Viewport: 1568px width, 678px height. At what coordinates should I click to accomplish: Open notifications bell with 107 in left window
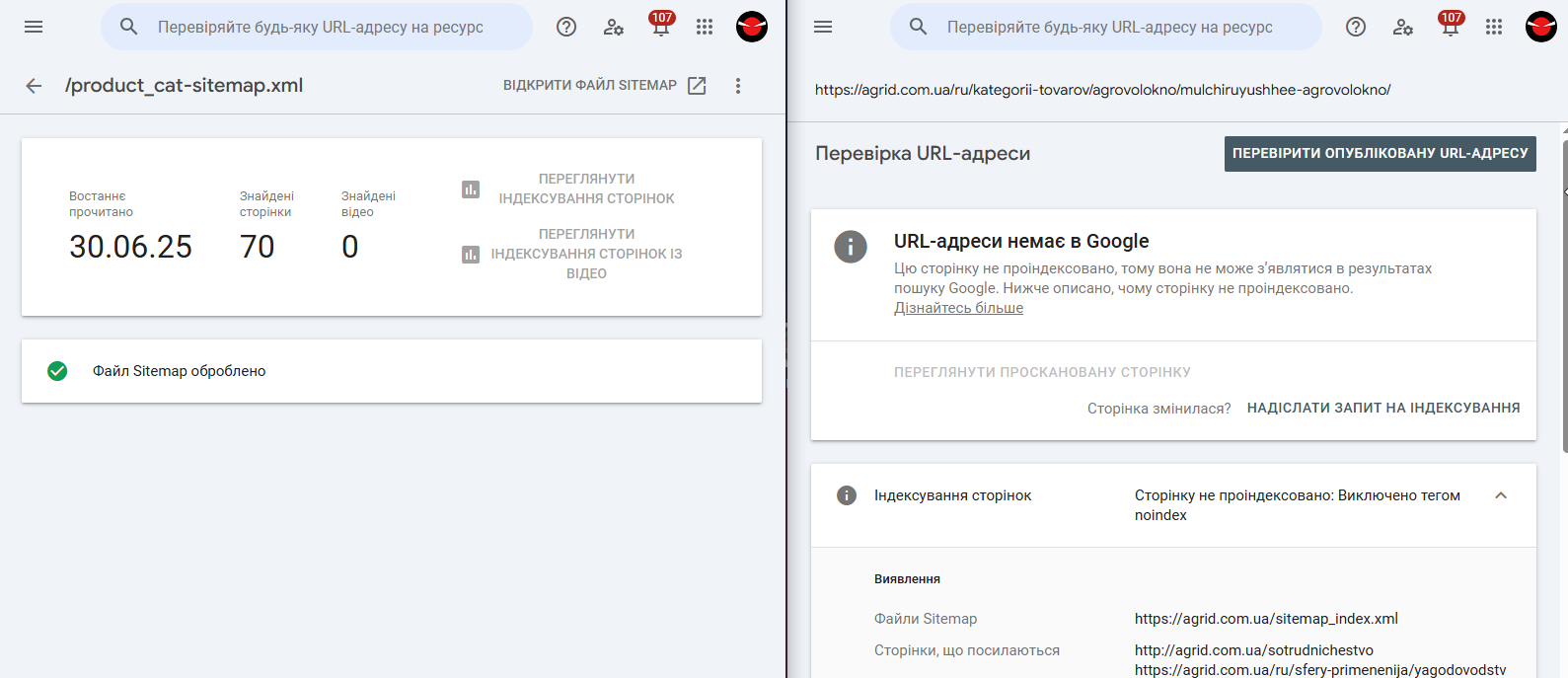click(x=660, y=25)
